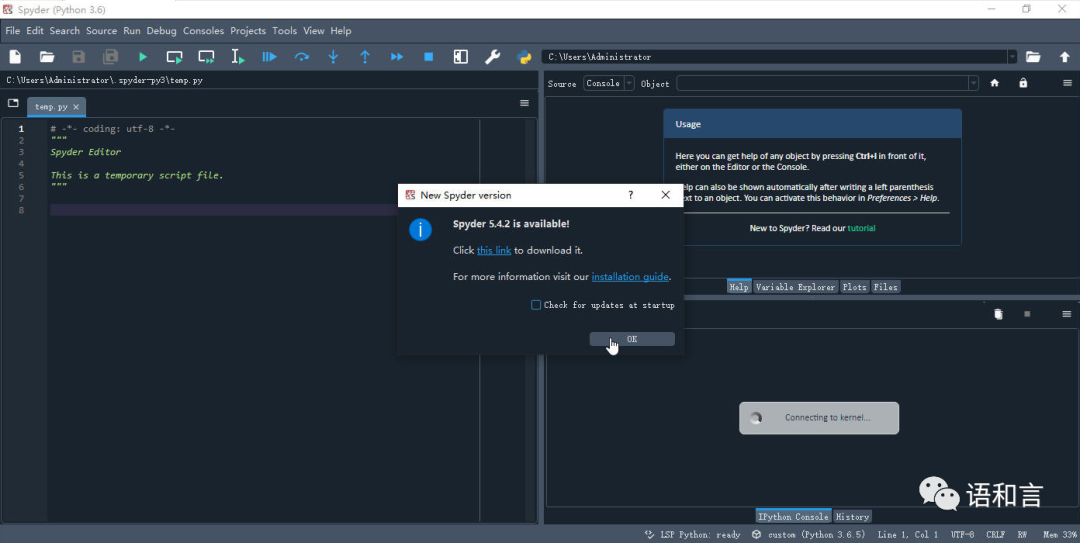
Task: Expand the working directory path dropdown
Action: point(1012,57)
